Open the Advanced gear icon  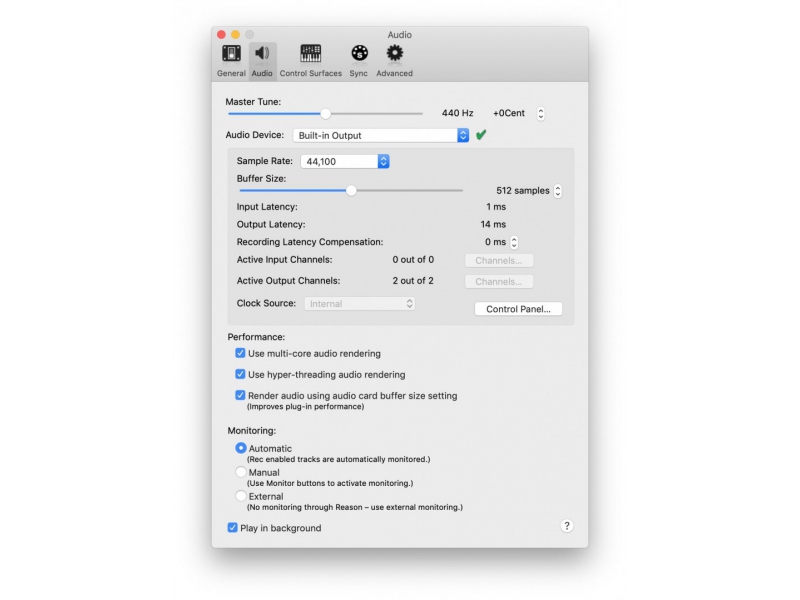pos(394,53)
